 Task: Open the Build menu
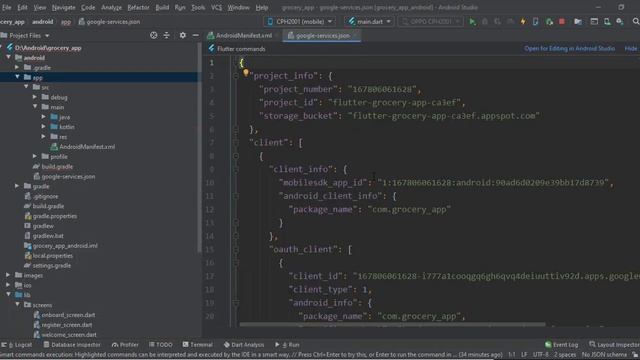(x=162, y=7)
